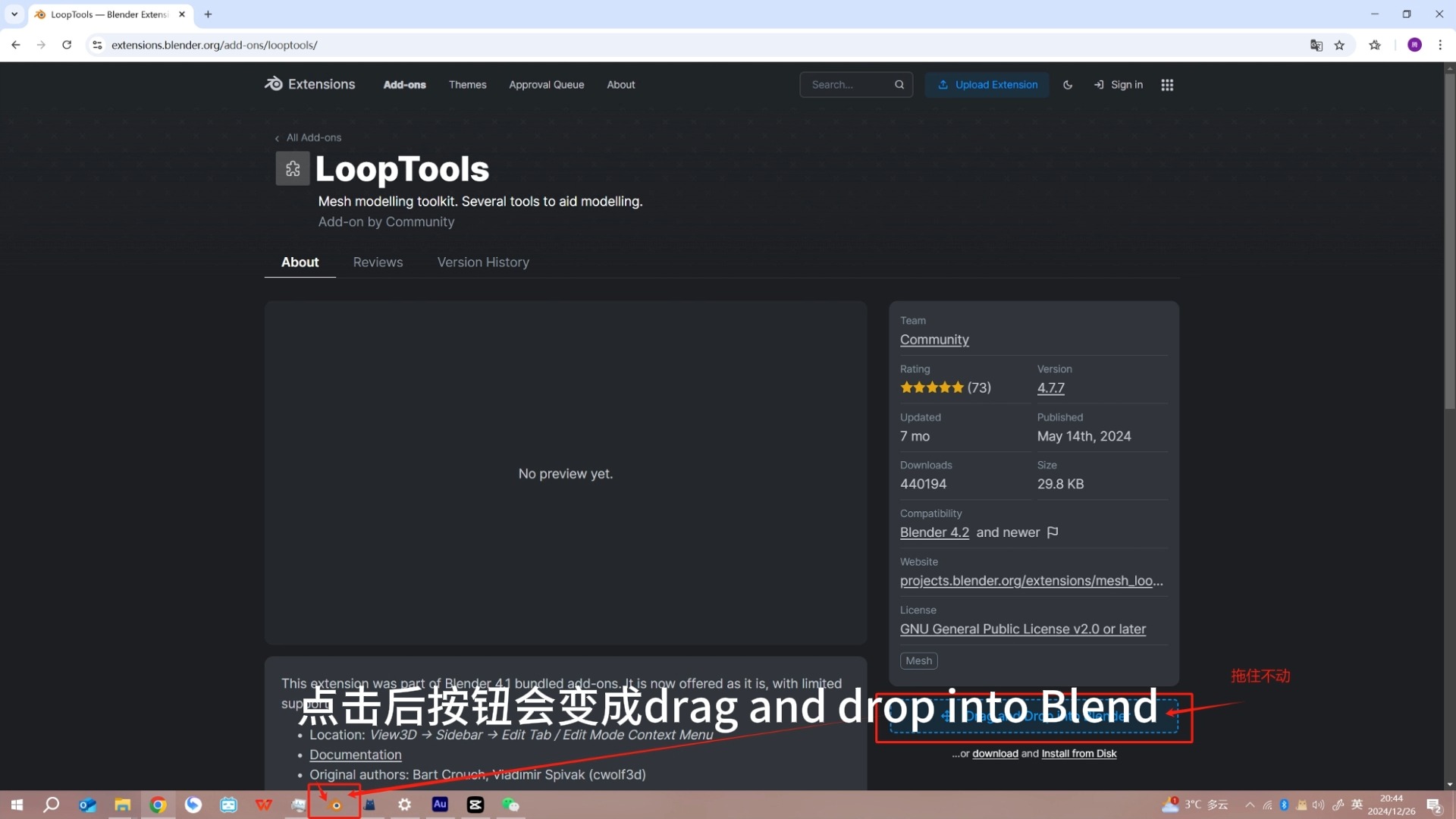Switch to the Reviews tab
Screen dimensions: 1456x819
pos(378,262)
